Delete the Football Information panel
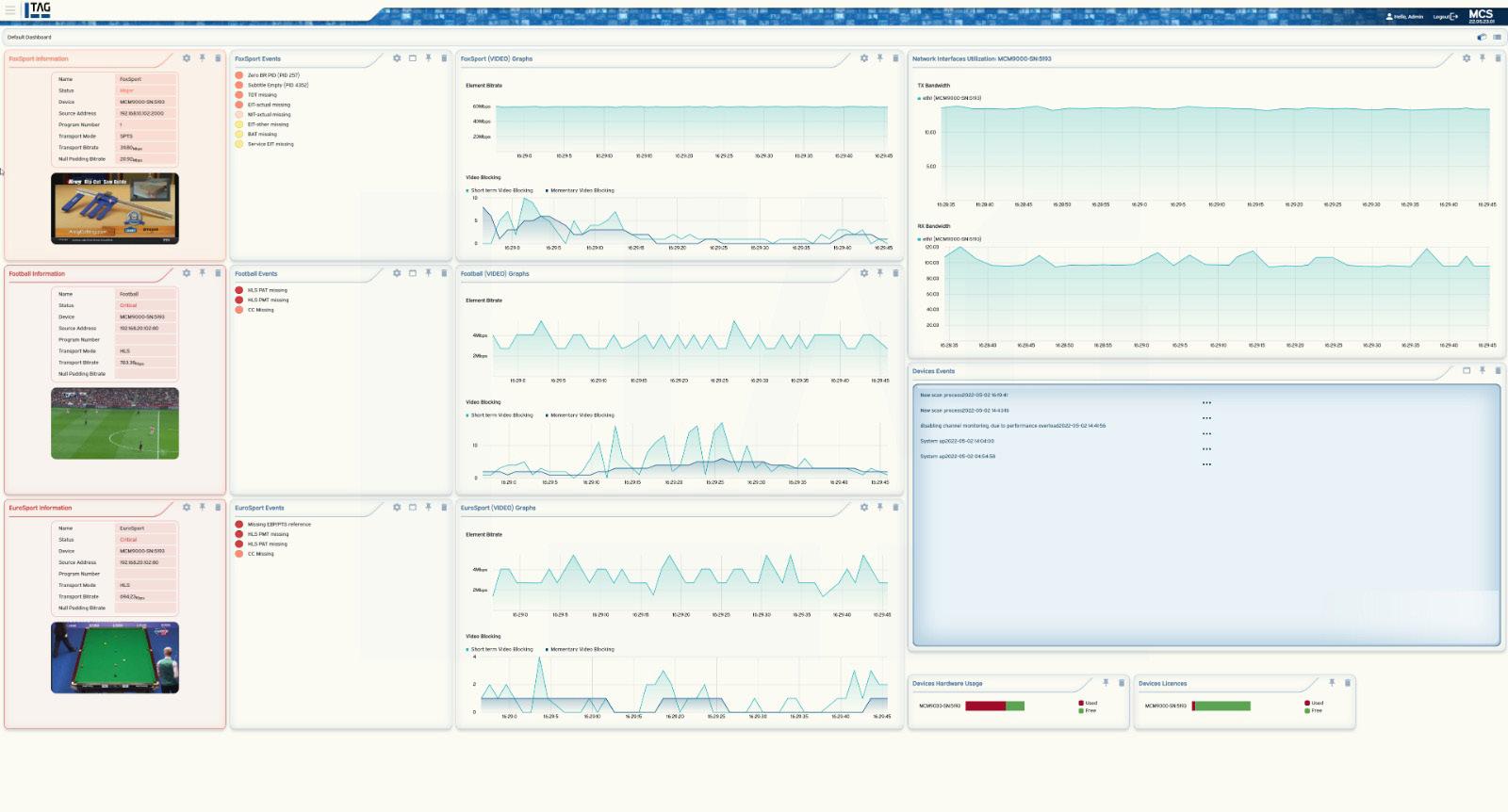The width and height of the screenshot is (1508, 812). coord(218,273)
